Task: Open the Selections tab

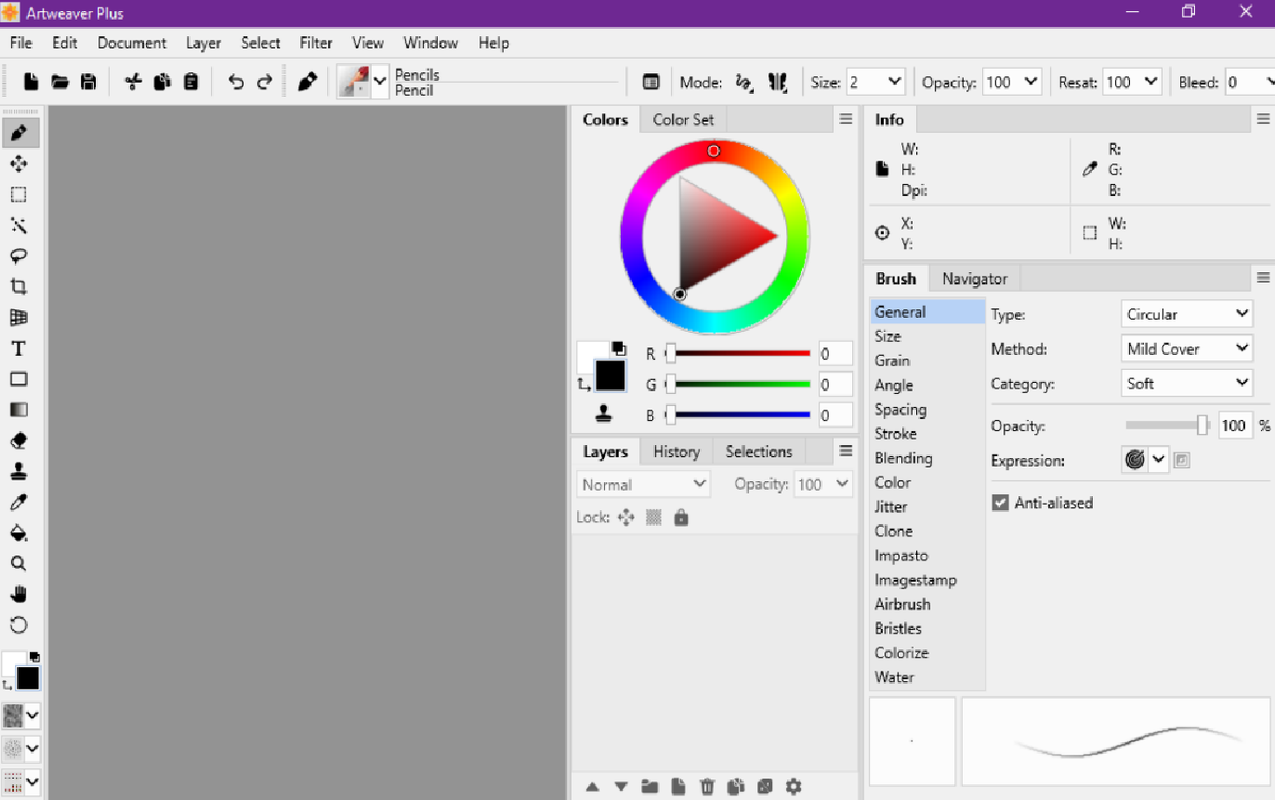Action: (x=758, y=452)
